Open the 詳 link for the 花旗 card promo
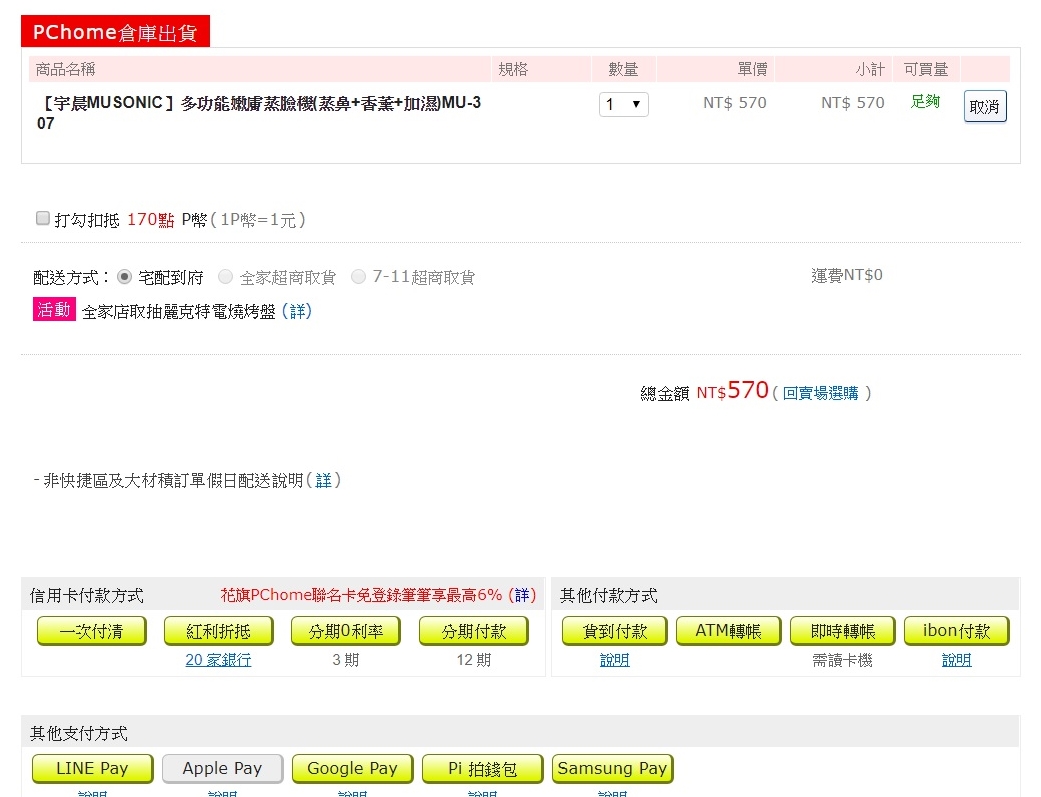The image size is (1041, 797). tap(522, 595)
